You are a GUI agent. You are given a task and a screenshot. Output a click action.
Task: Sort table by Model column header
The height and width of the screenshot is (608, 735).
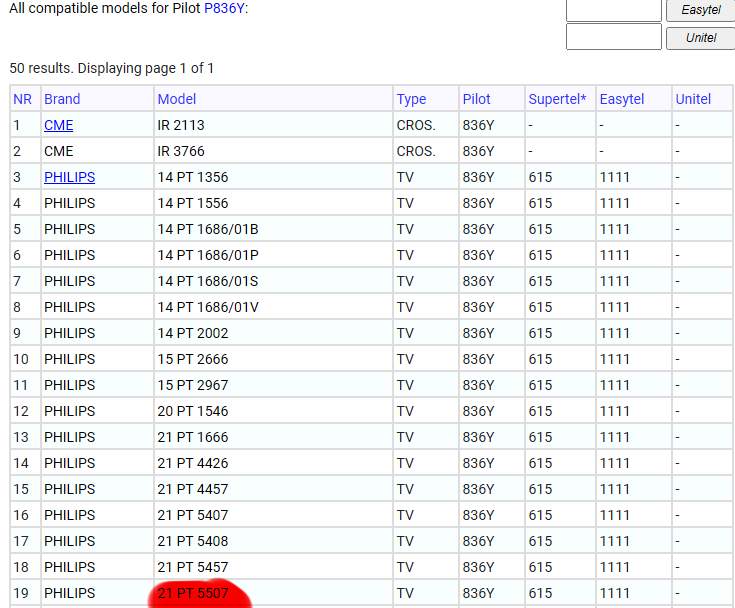coord(177,99)
